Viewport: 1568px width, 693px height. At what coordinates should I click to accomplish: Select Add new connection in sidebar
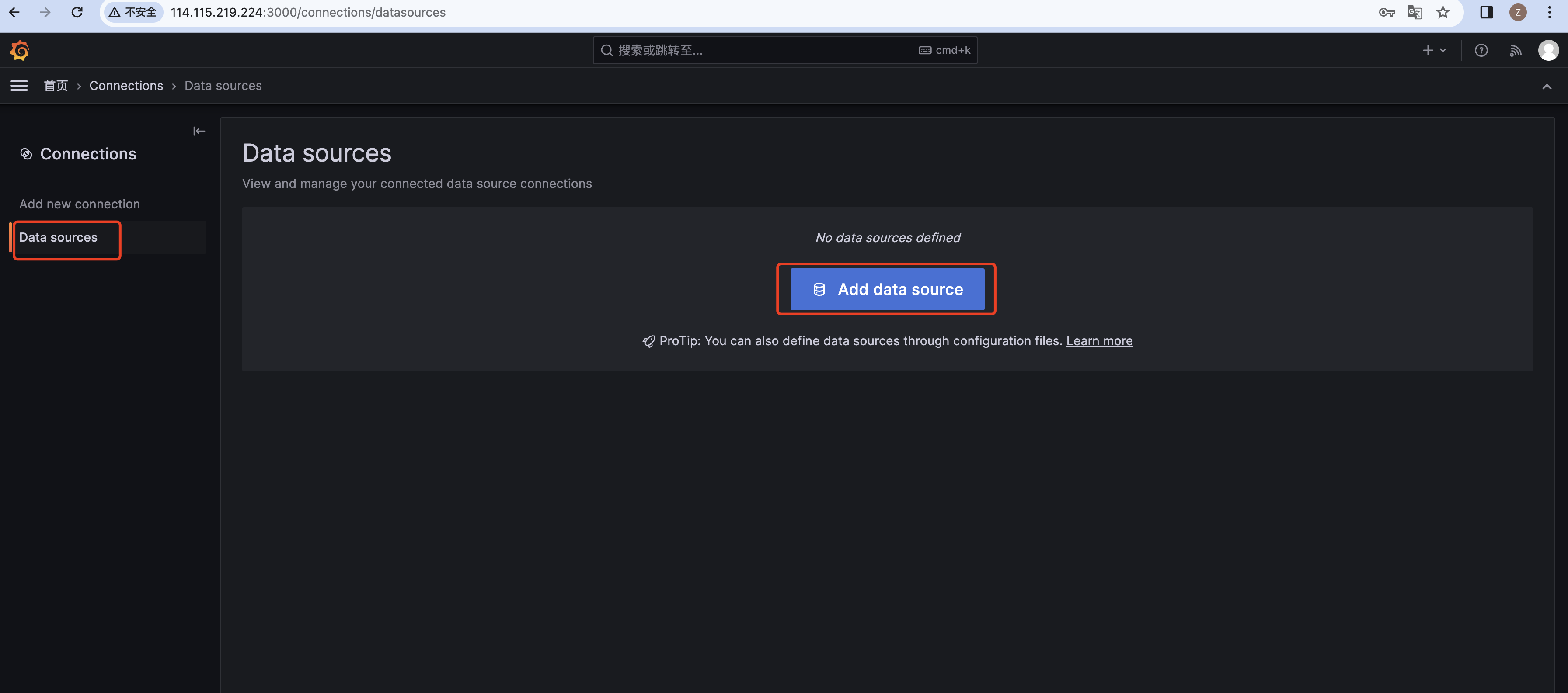pyautogui.click(x=80, y=204)
